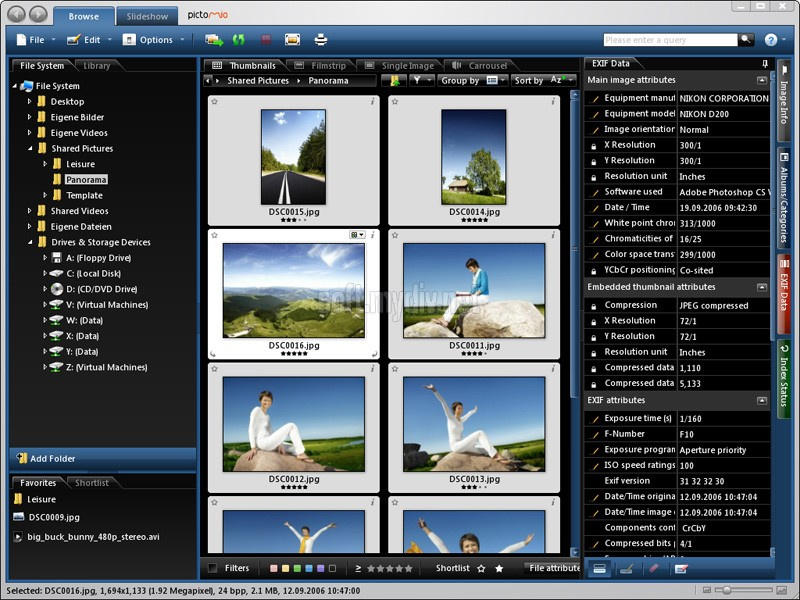This screenshot has height=600, width=800.
Task: Switch to the Slideshow tab
Action: pos(147,16)
